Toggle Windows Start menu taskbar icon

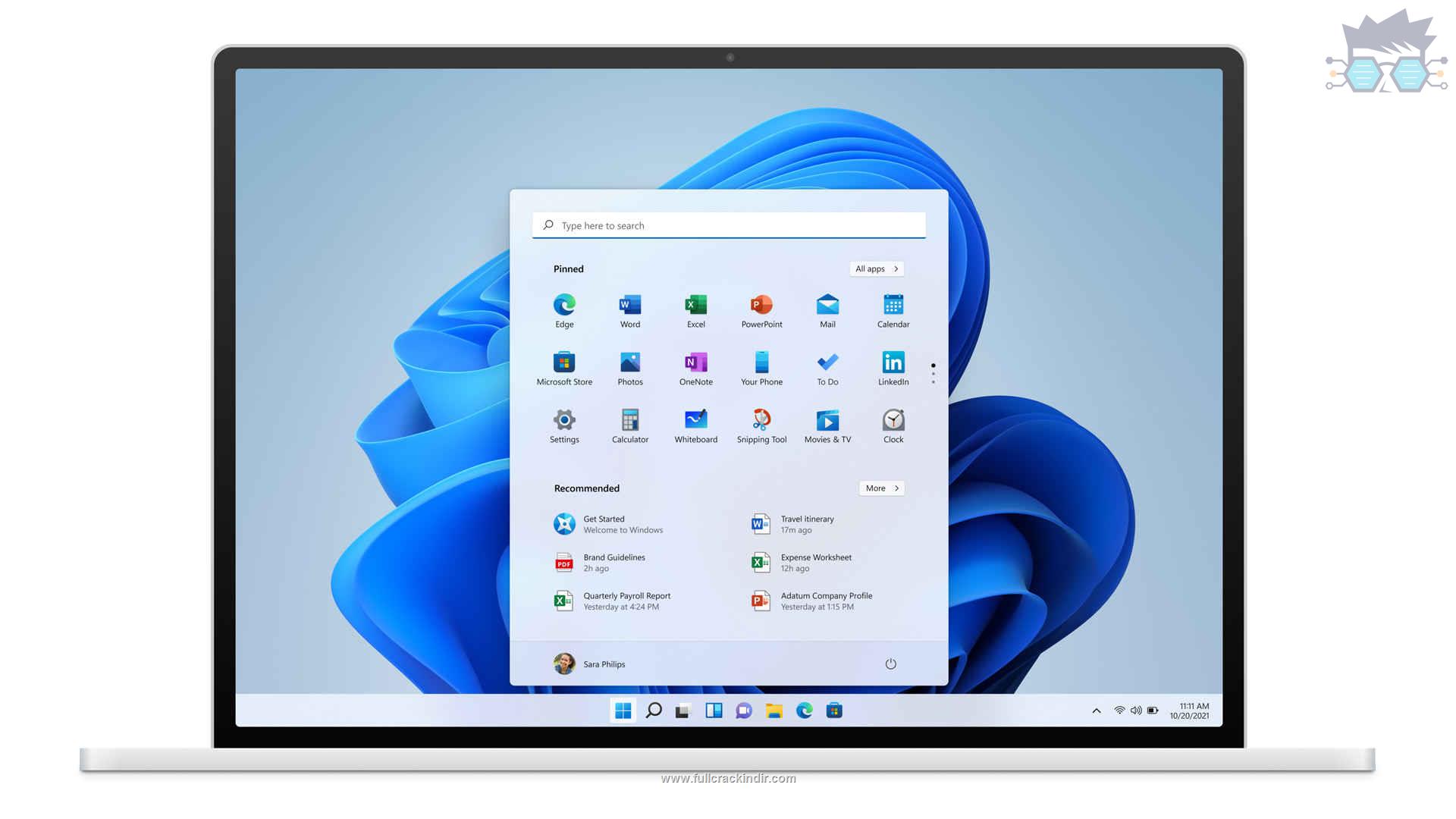621,710
